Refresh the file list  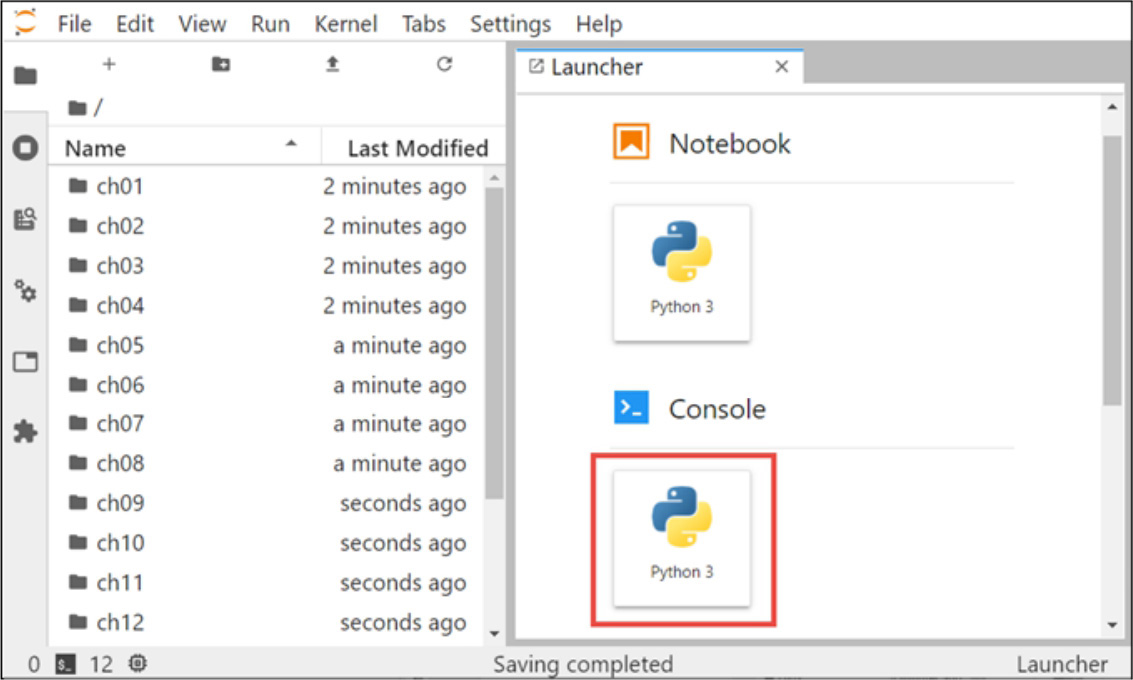[x=445, y=64]
